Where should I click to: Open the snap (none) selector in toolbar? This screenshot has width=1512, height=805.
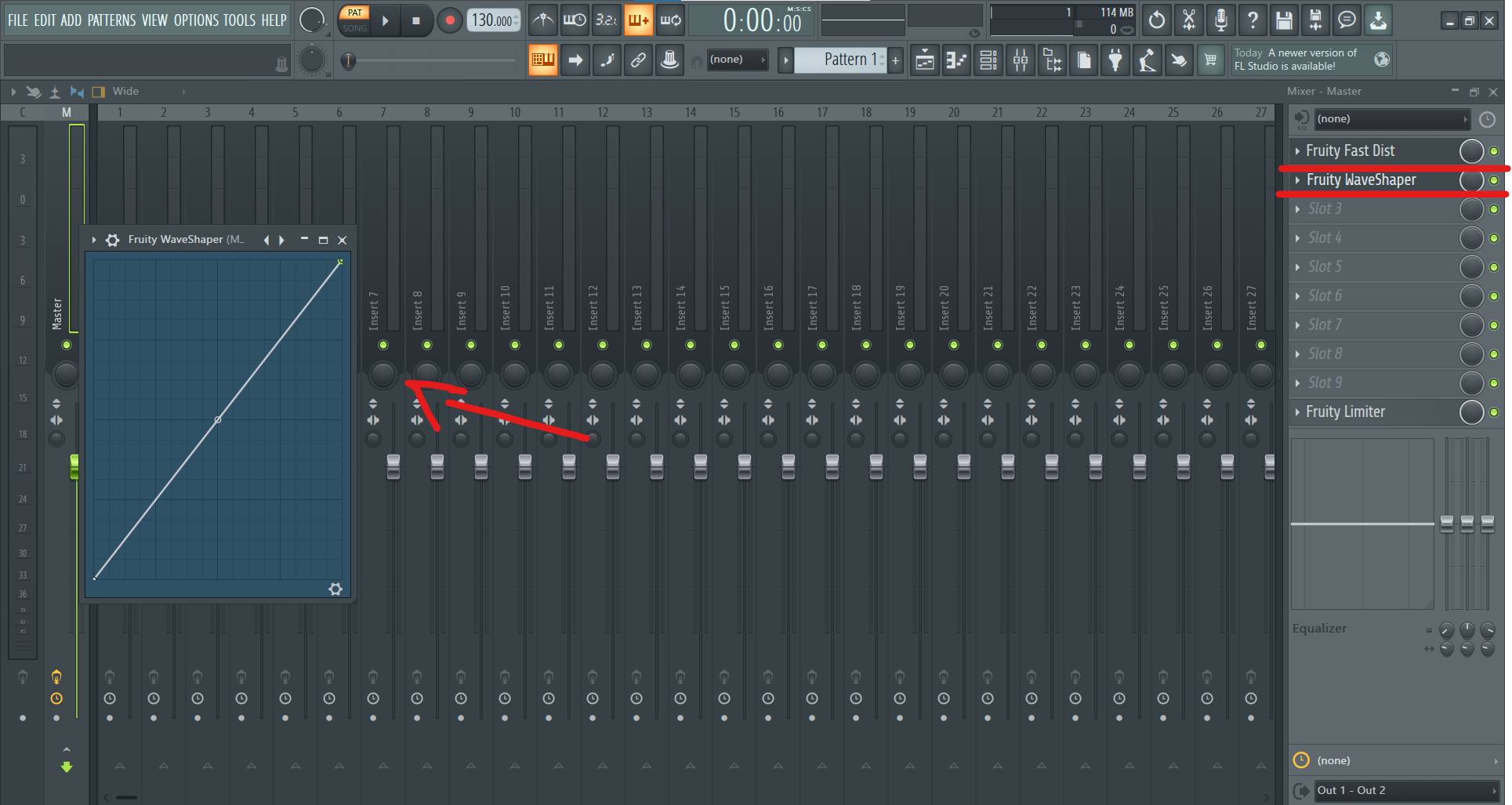pyautogui.click(x=737, y=60)
